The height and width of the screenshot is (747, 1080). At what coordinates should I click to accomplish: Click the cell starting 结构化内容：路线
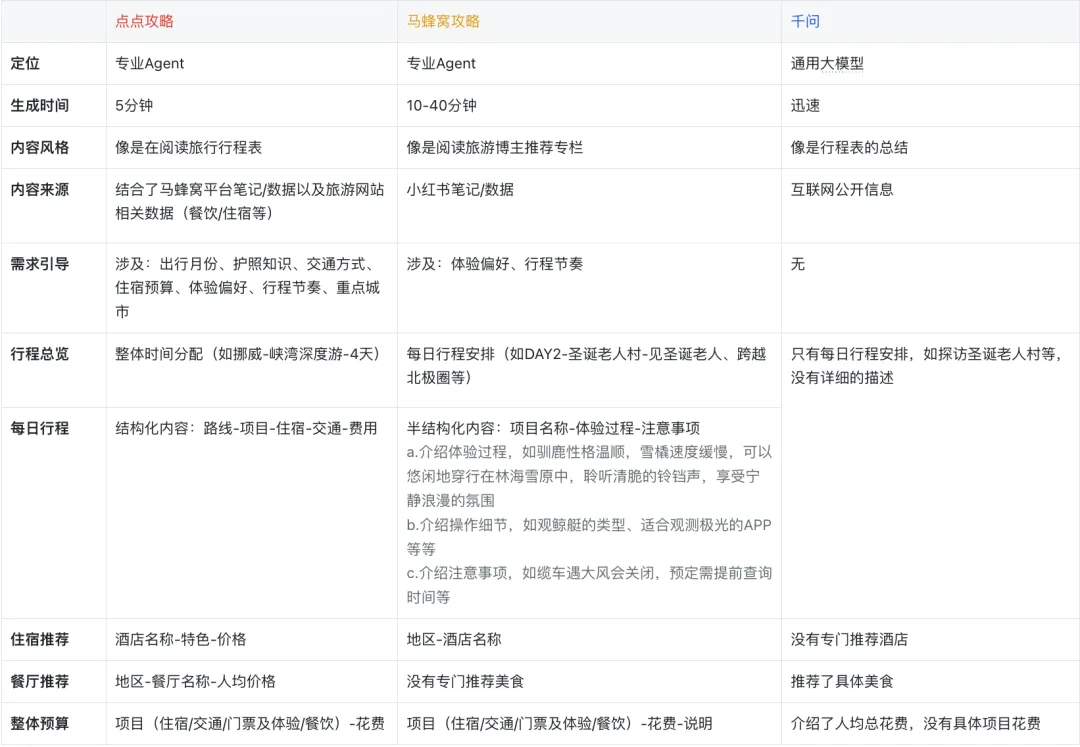pos(246,428)
